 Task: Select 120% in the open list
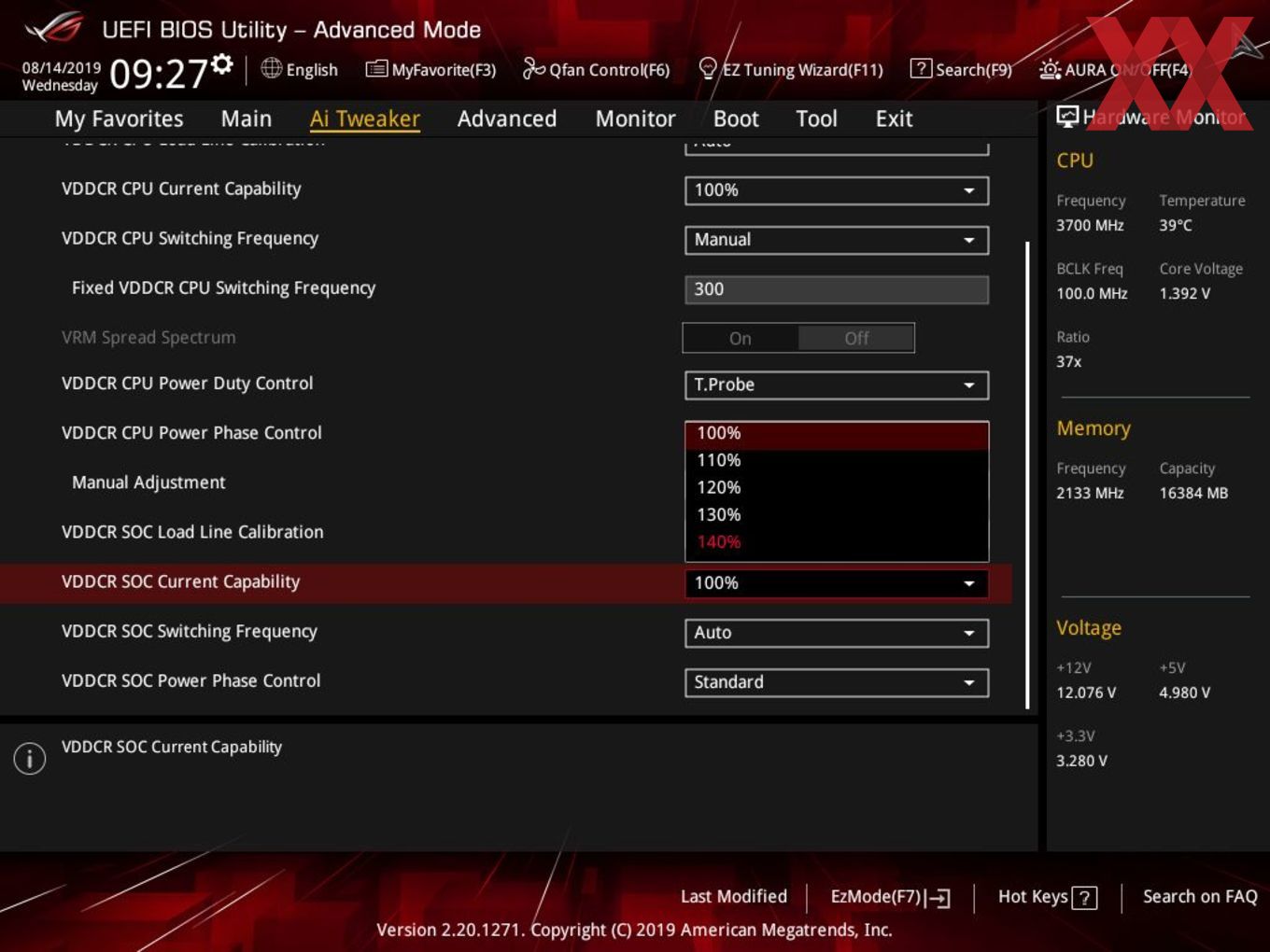837,487
